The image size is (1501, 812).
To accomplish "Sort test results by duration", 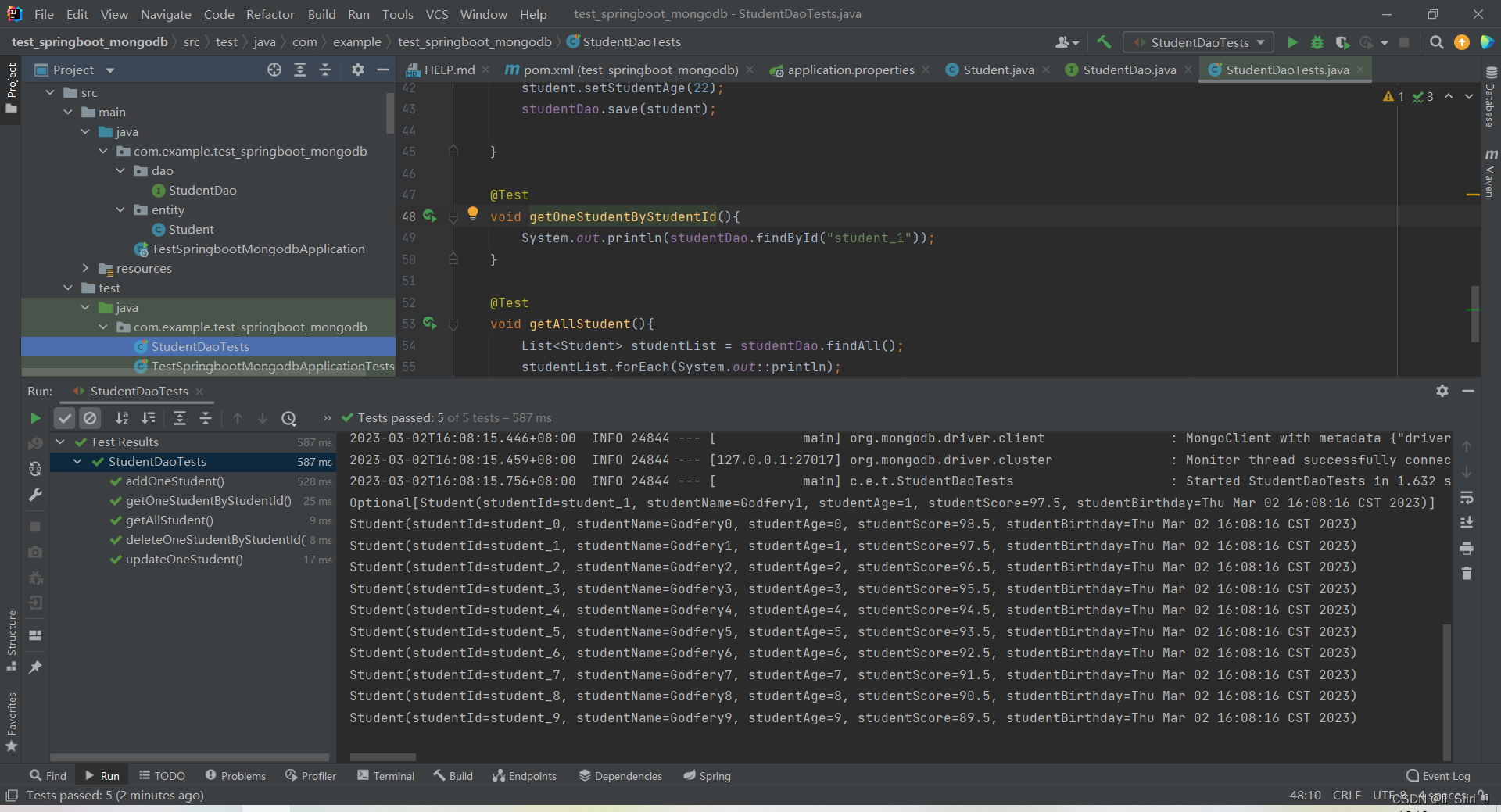I will point(149,418).
